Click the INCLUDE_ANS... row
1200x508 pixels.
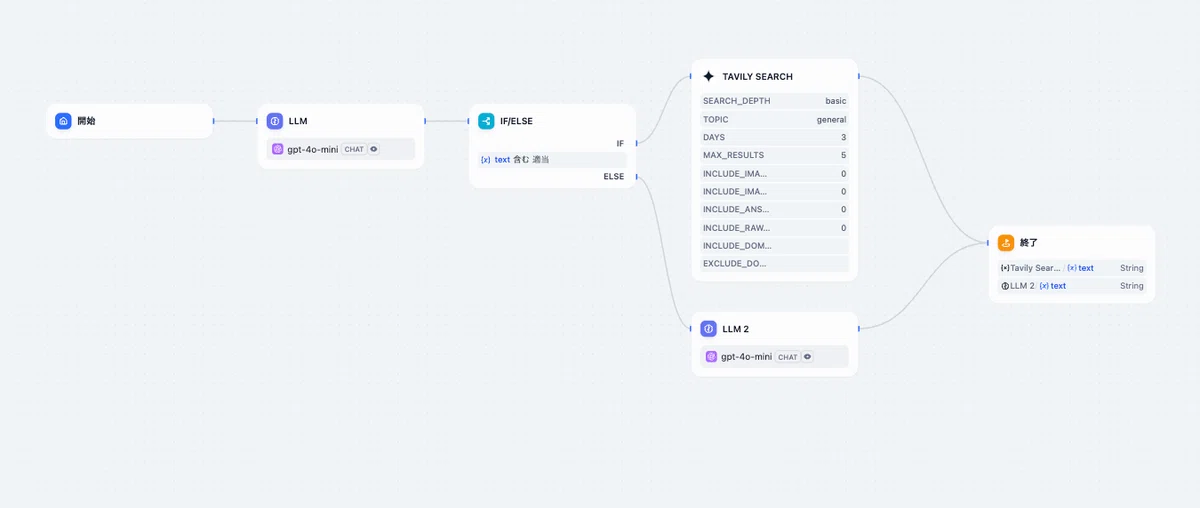[x=774, y=210]
